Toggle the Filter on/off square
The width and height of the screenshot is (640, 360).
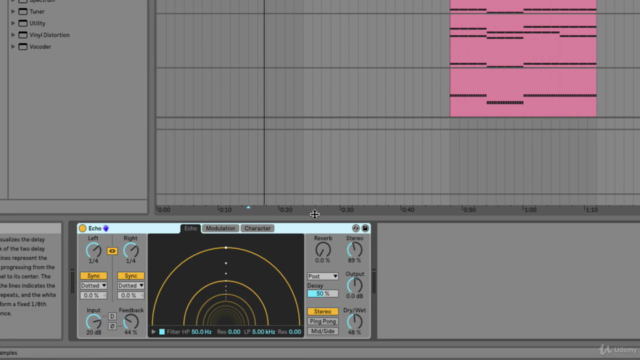point(162,332)
